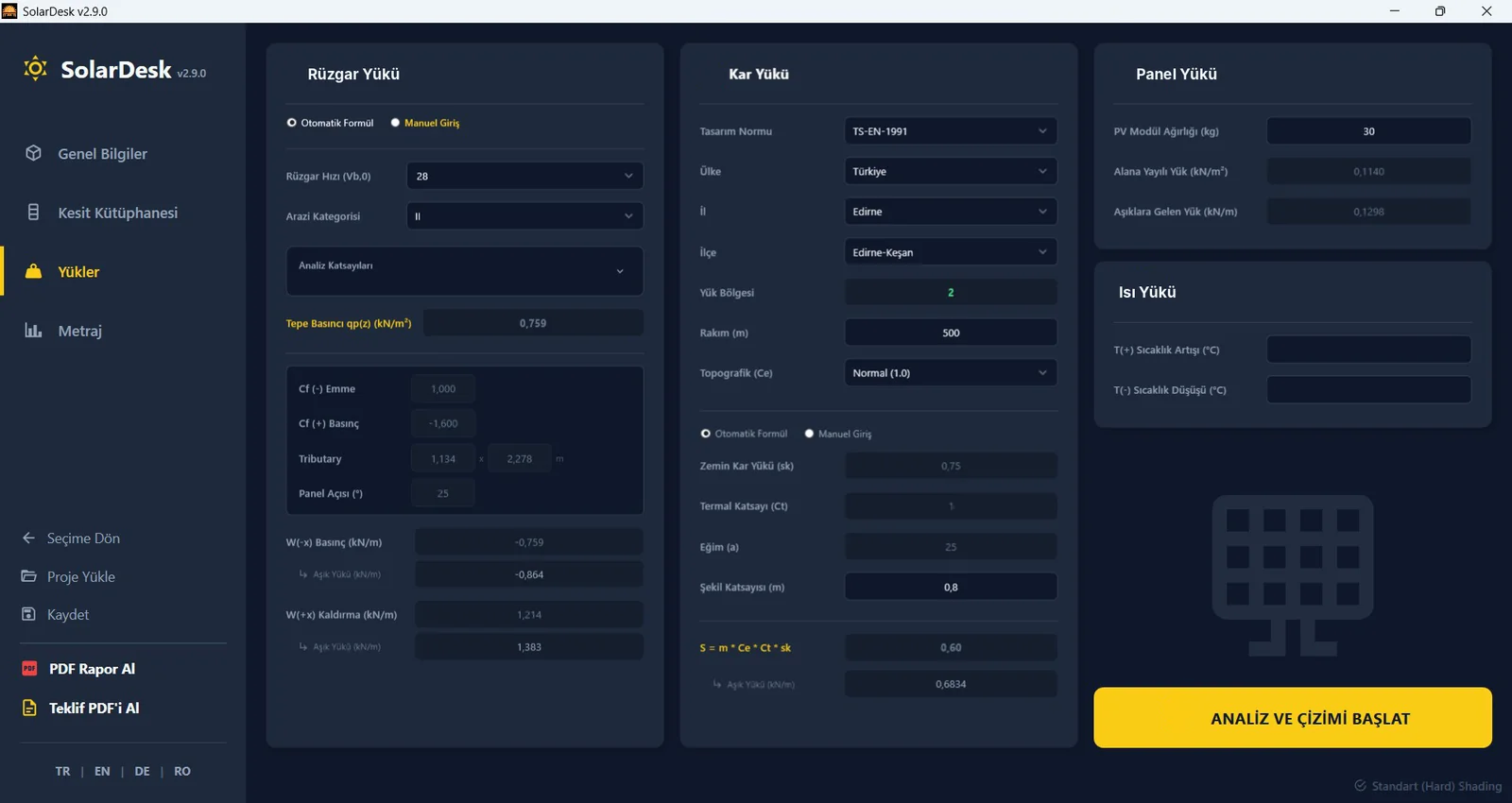Image resolution: width=1512 pixels, height=803 pixels.
Task: Click the T(+) Sıcaklık Artışı field
Action: (x=1368, y=350)
